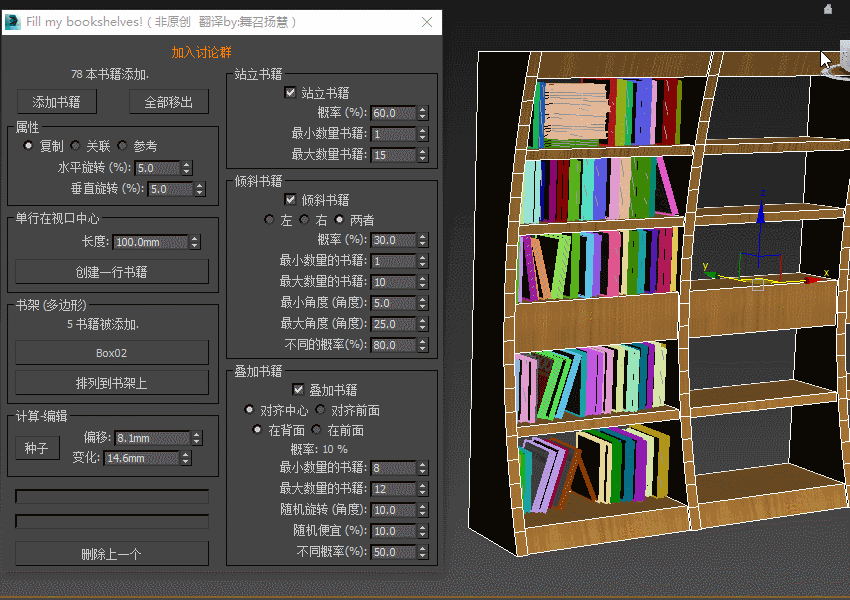
Task: Click the 全部移出 button
Action: point(168,101)
